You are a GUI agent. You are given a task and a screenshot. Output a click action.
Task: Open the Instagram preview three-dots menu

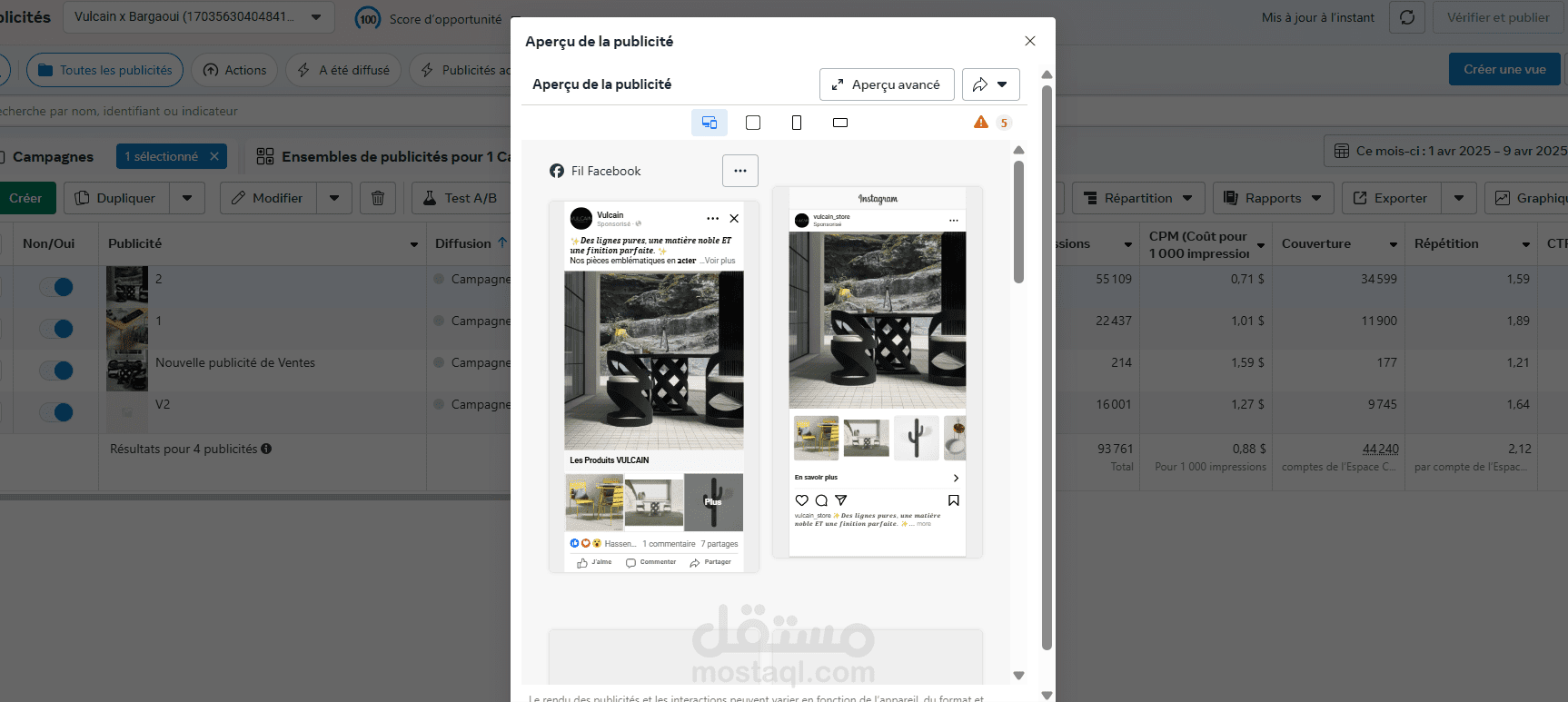[x=953, y=221]
